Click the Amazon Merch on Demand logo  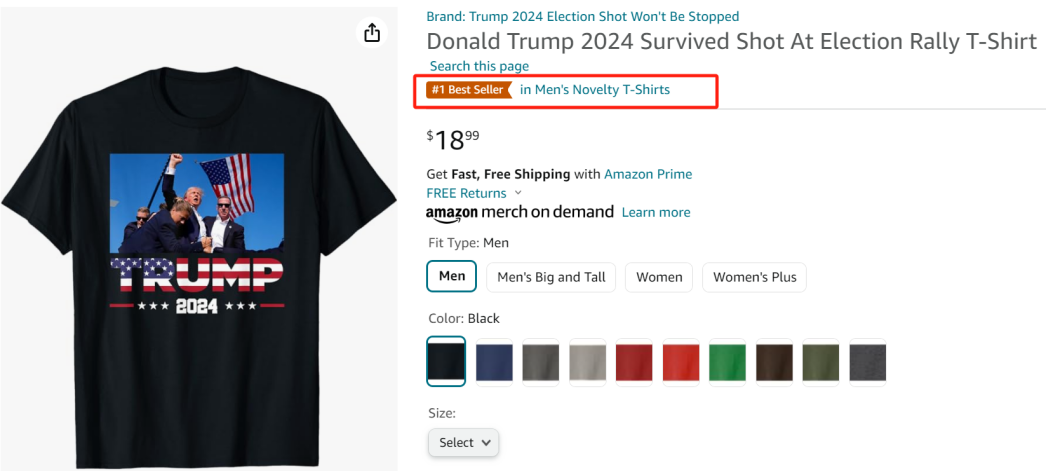520,212
